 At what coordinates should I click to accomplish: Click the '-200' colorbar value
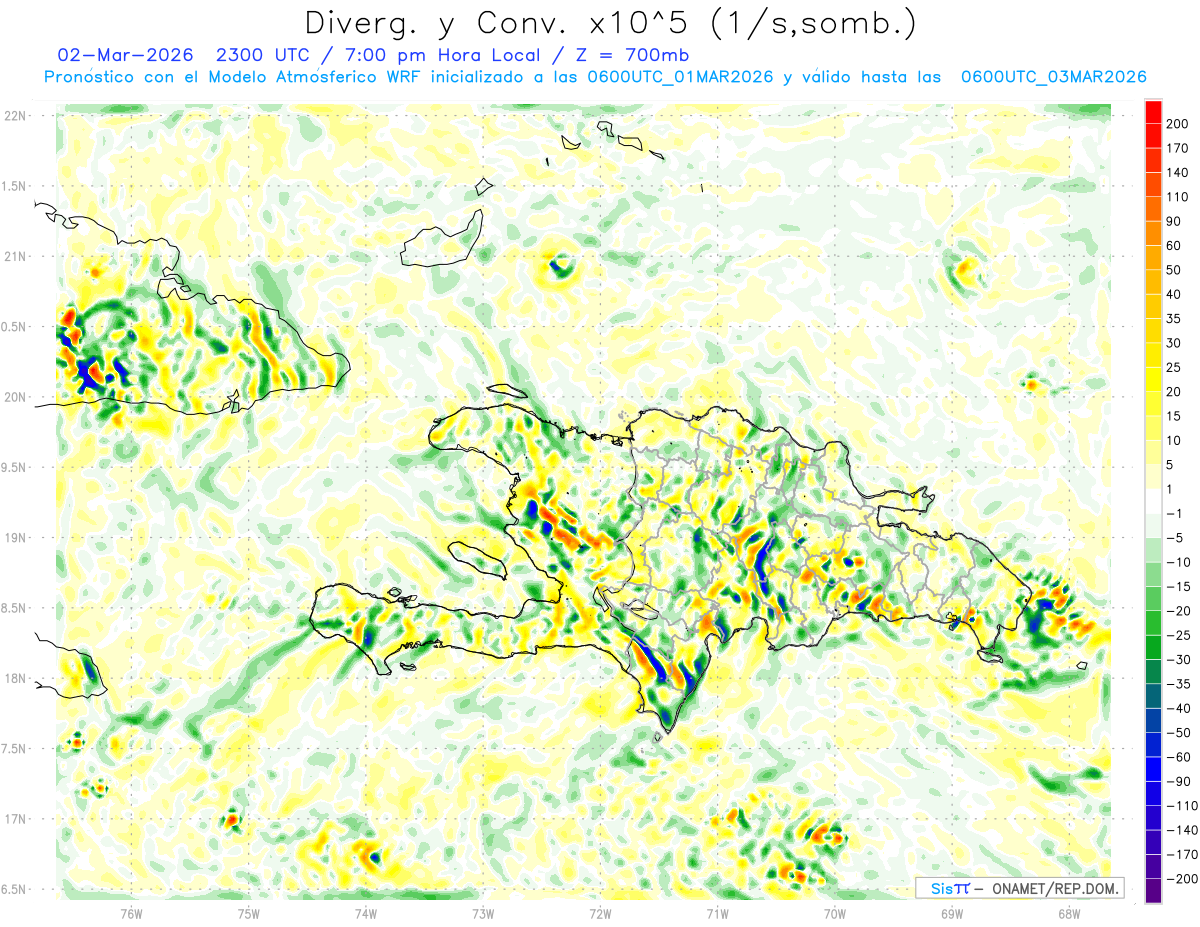(1183, 879)
